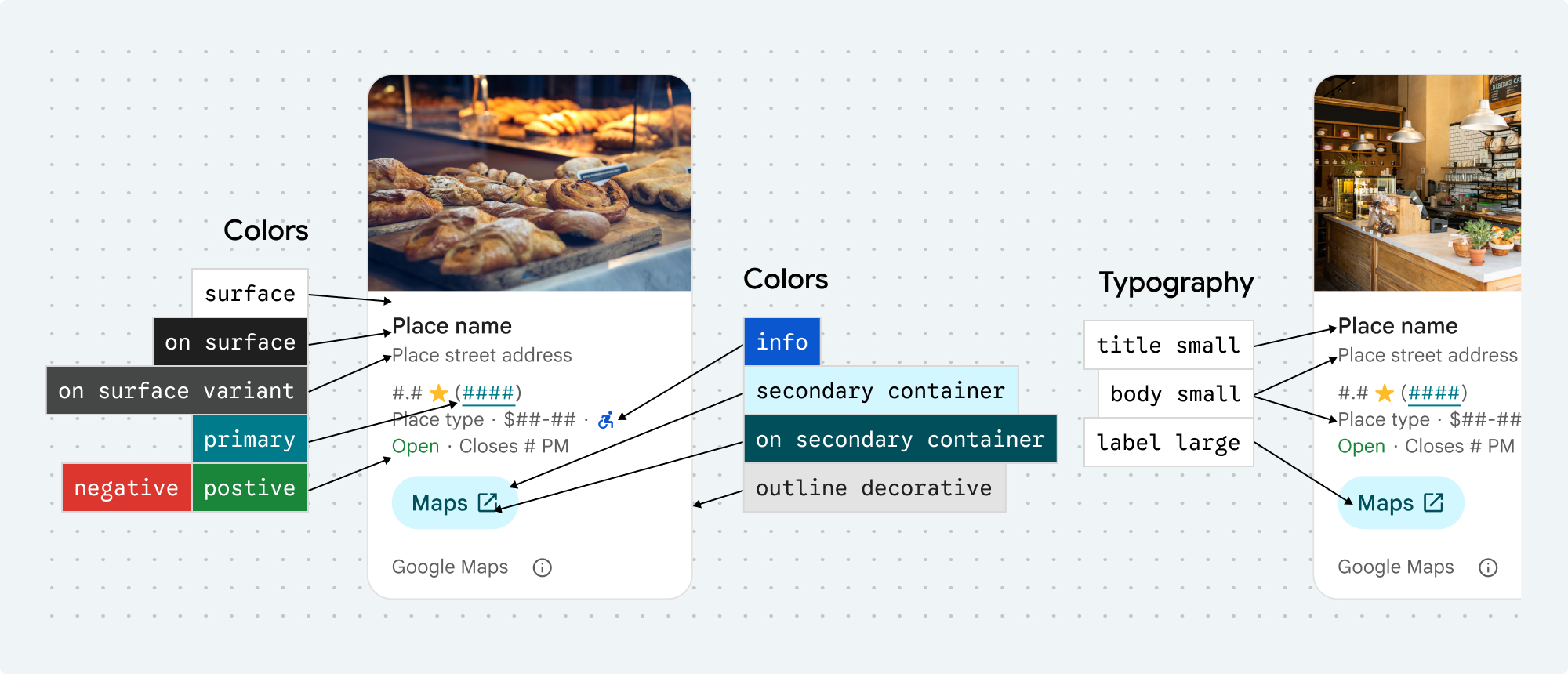The width and height of the screenshot is (1568, 674).
Task: Open the review count link in the pastry card
Action: (488, 393)
